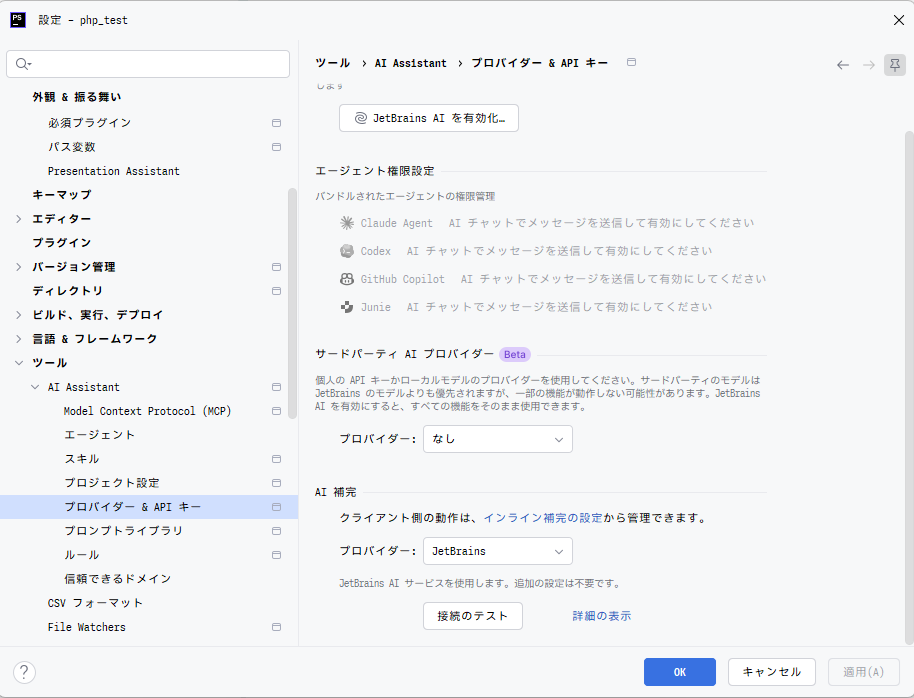Click project icon next to パス変数
The image size is (914, 698).
click(276, 147)
